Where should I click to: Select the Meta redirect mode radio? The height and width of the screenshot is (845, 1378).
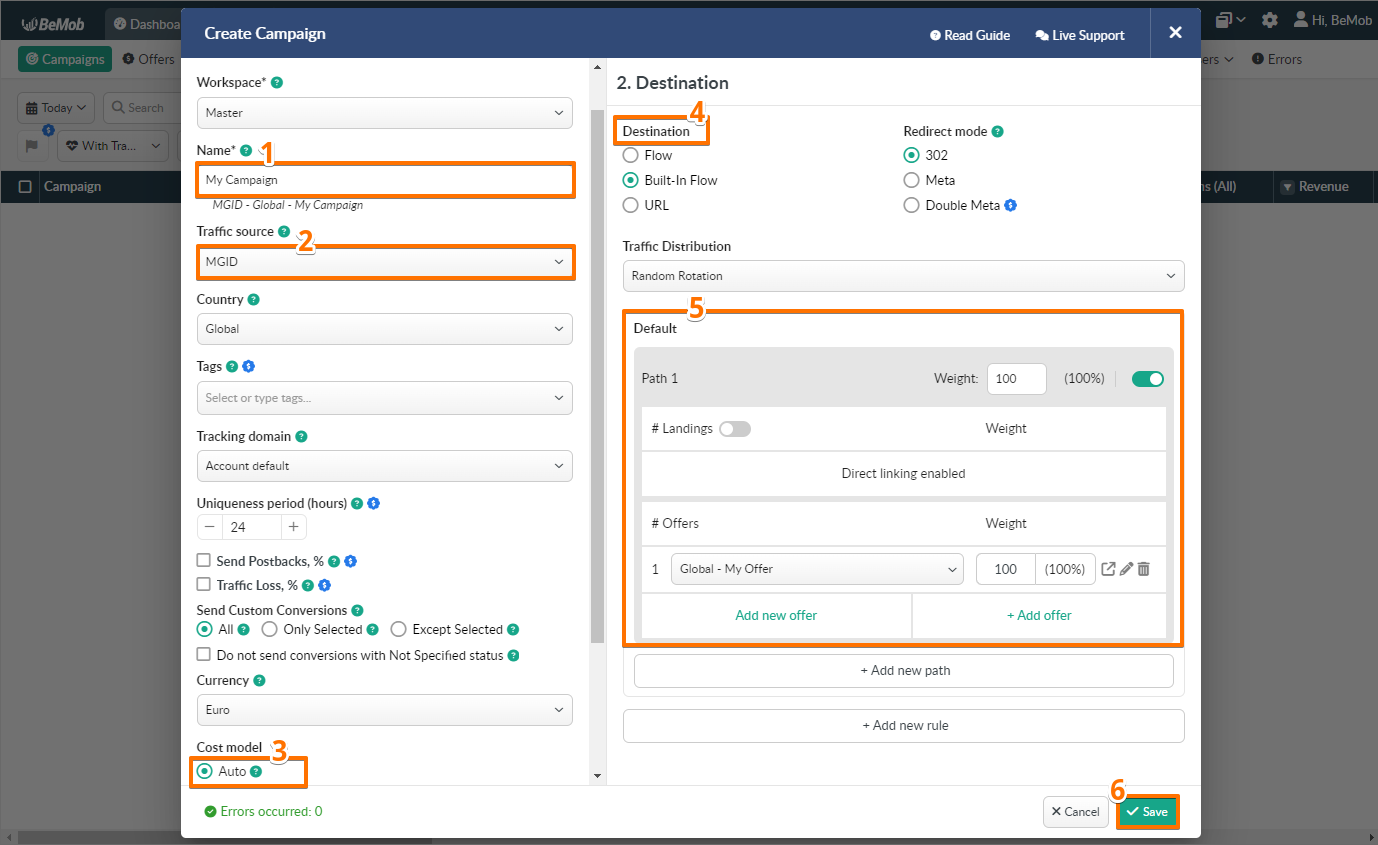[911, 180]
